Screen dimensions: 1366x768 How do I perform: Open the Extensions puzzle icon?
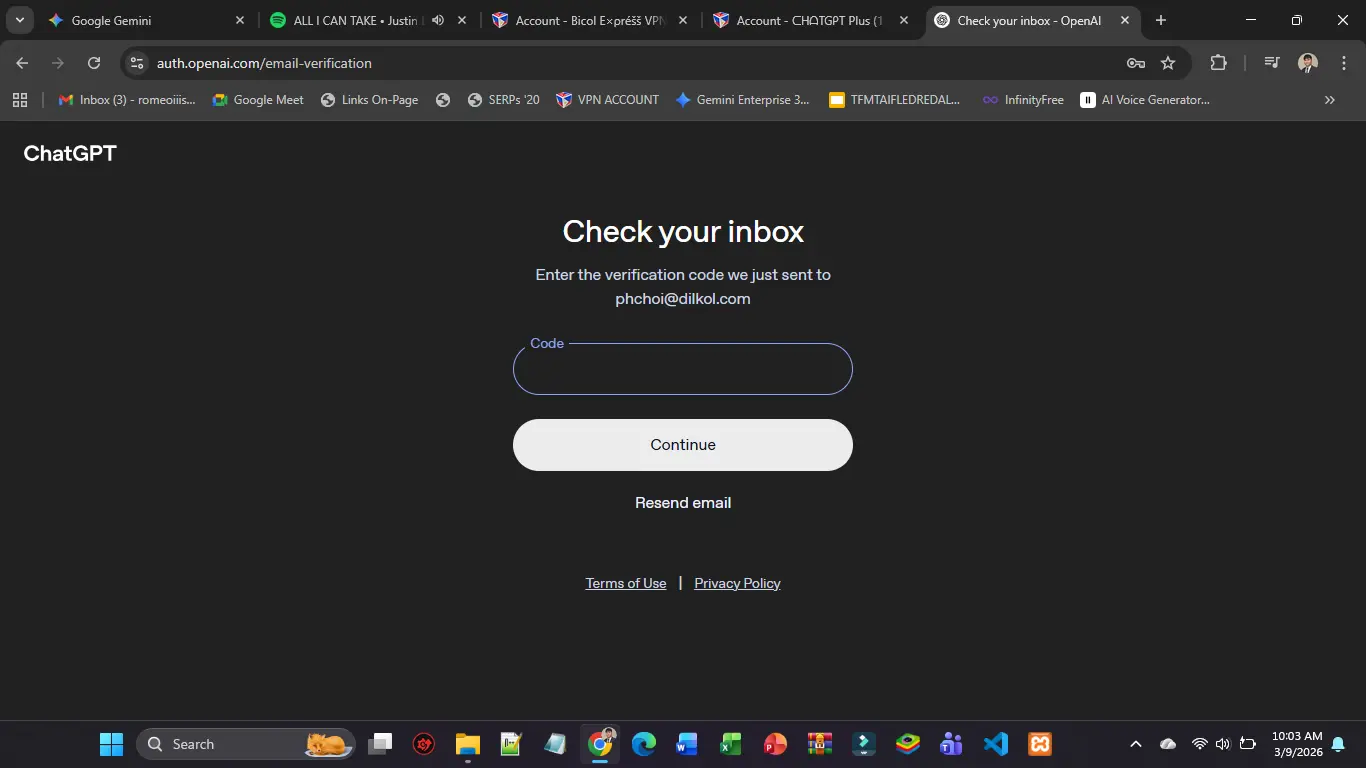pyautogui.click(x=1218, y=63)
